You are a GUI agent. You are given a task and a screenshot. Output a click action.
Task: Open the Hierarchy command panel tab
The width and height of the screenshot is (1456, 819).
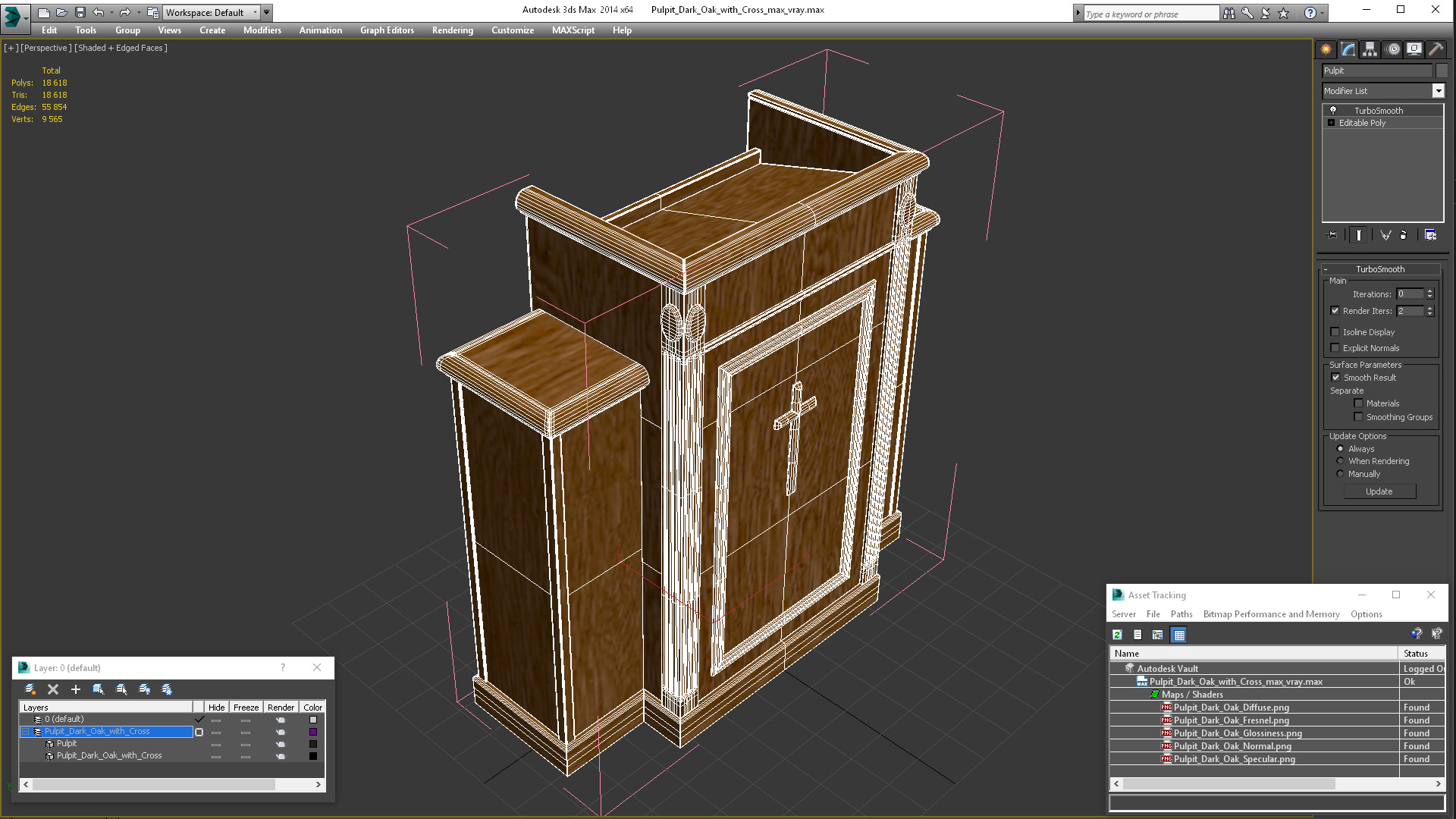click(x=1370, y=49)
